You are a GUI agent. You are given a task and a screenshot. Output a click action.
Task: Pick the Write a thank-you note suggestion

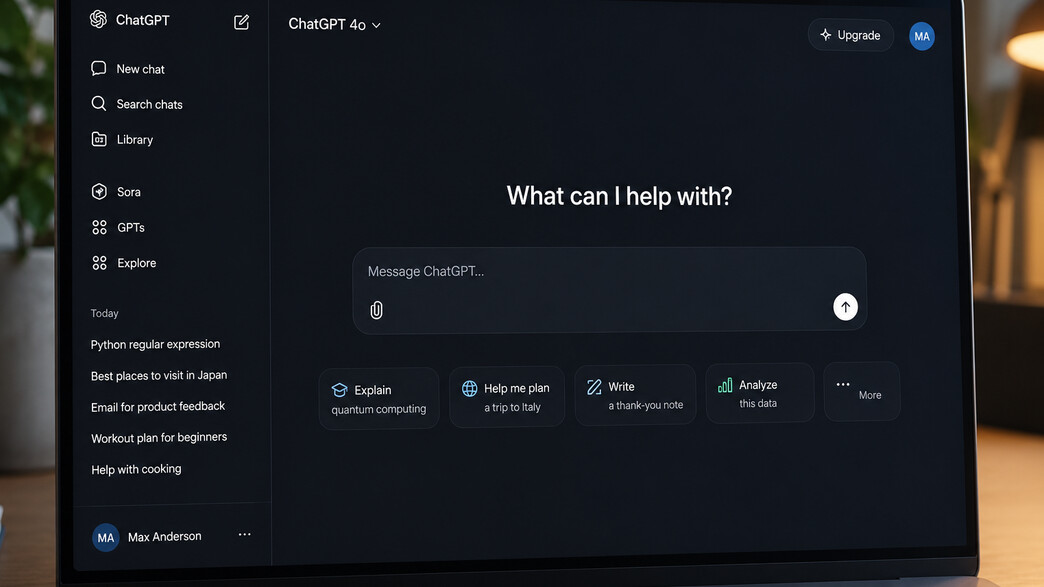635,395
